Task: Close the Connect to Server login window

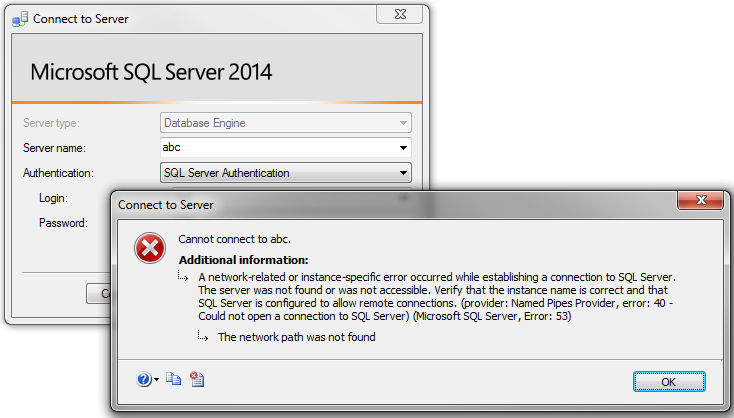Action: point(399,15)
